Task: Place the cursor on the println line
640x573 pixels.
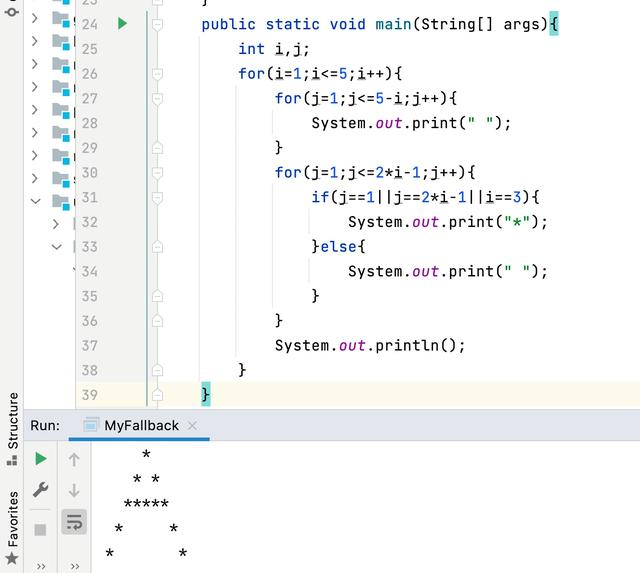Action: click(x=370, y=345)
